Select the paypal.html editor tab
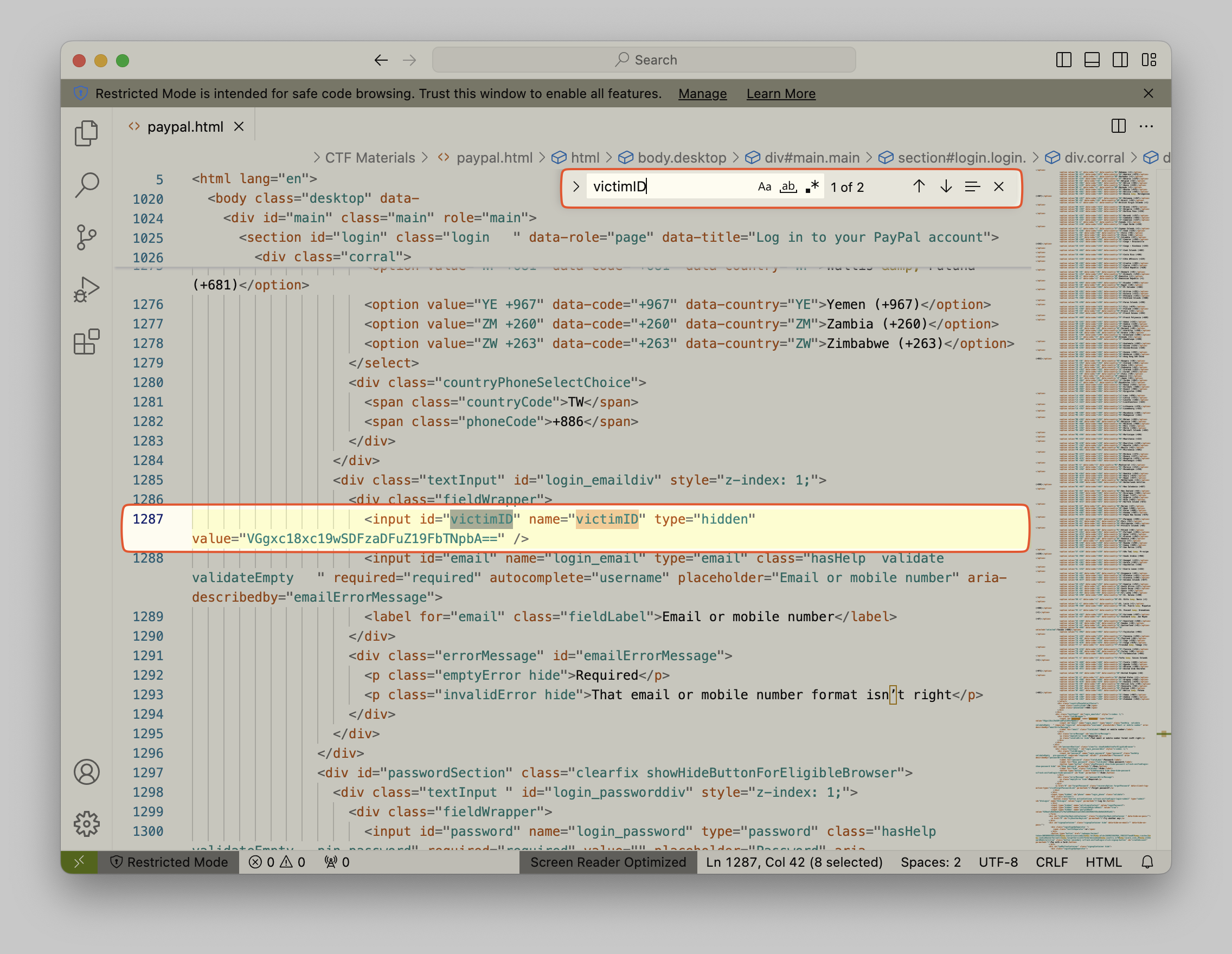Viewport: 1232px width, 954px height. point(185,127)
